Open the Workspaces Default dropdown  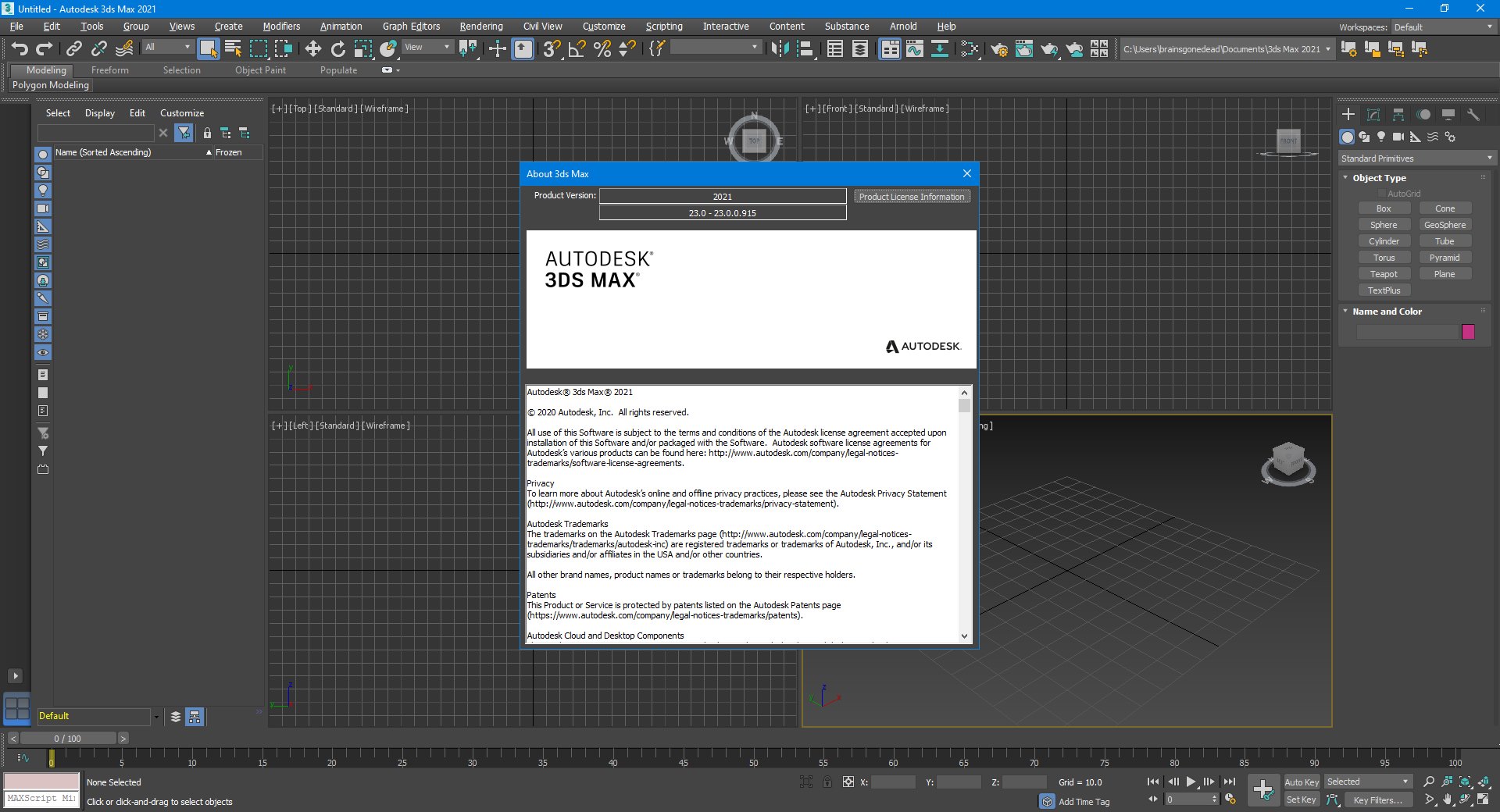(x=1443, y=27)
